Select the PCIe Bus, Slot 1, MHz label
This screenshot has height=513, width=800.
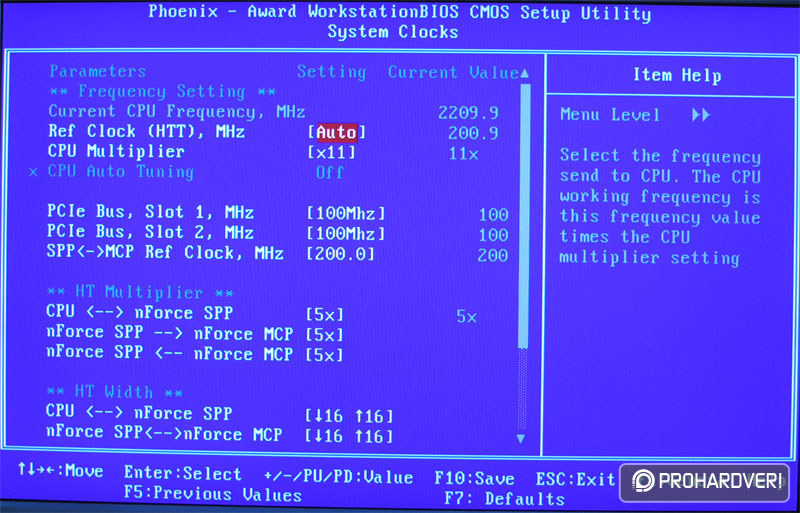(x=151, y=212)
